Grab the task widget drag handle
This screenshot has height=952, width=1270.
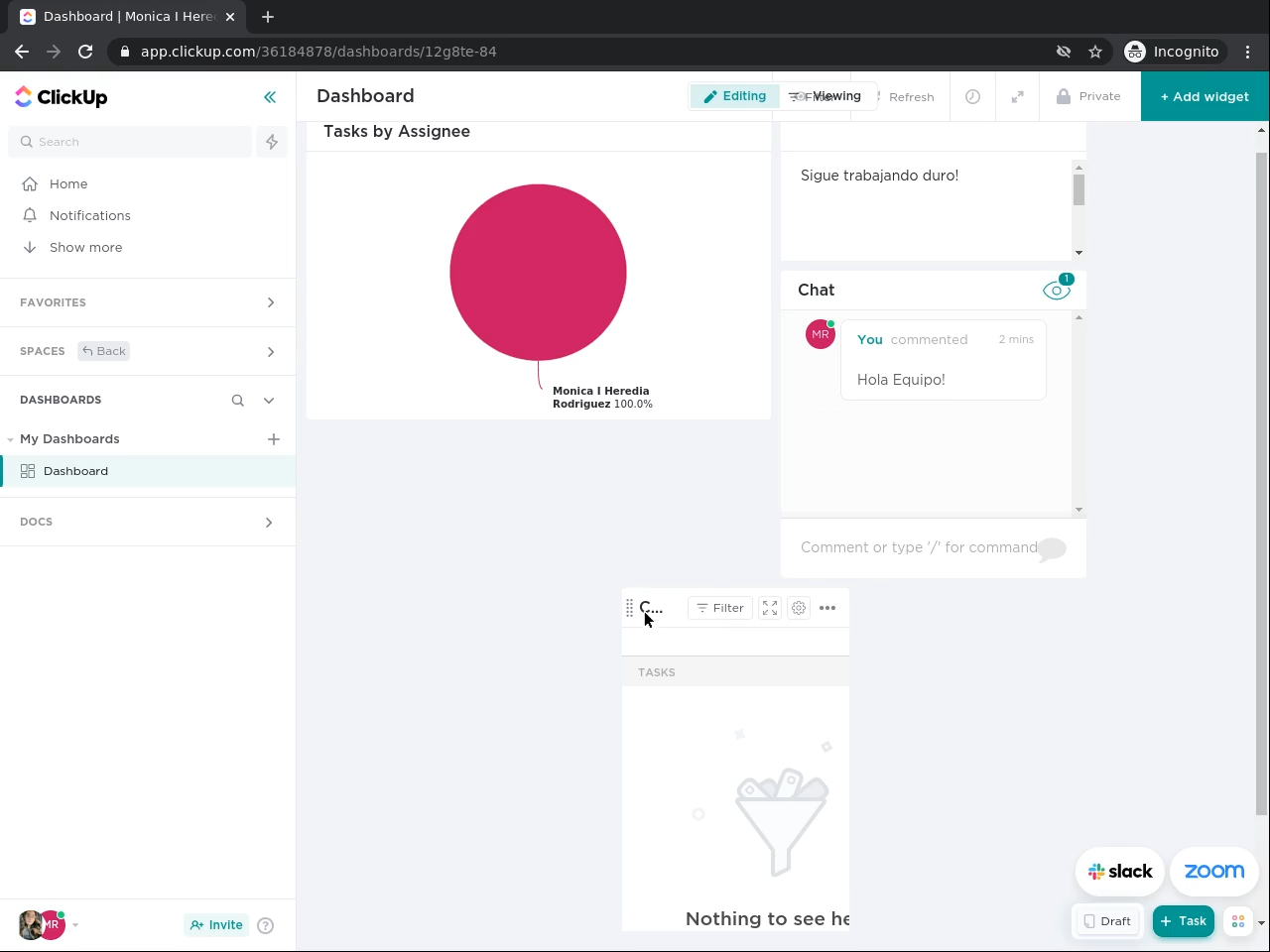click(629, 608)
